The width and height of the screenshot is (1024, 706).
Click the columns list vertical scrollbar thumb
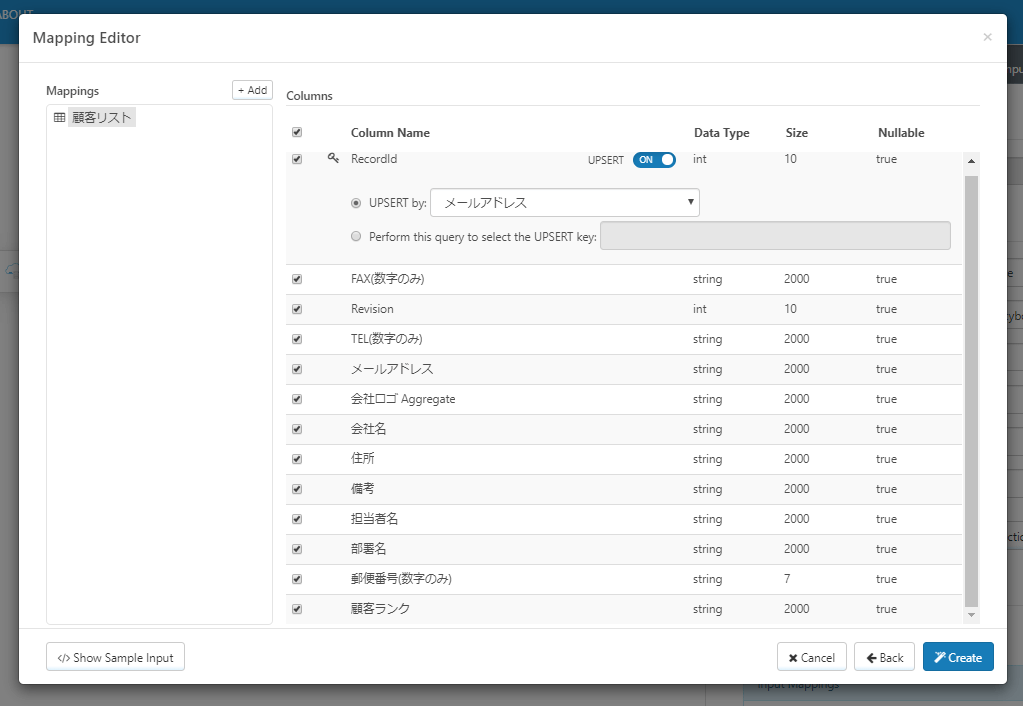pyautogui.click(x=972, y=391)
